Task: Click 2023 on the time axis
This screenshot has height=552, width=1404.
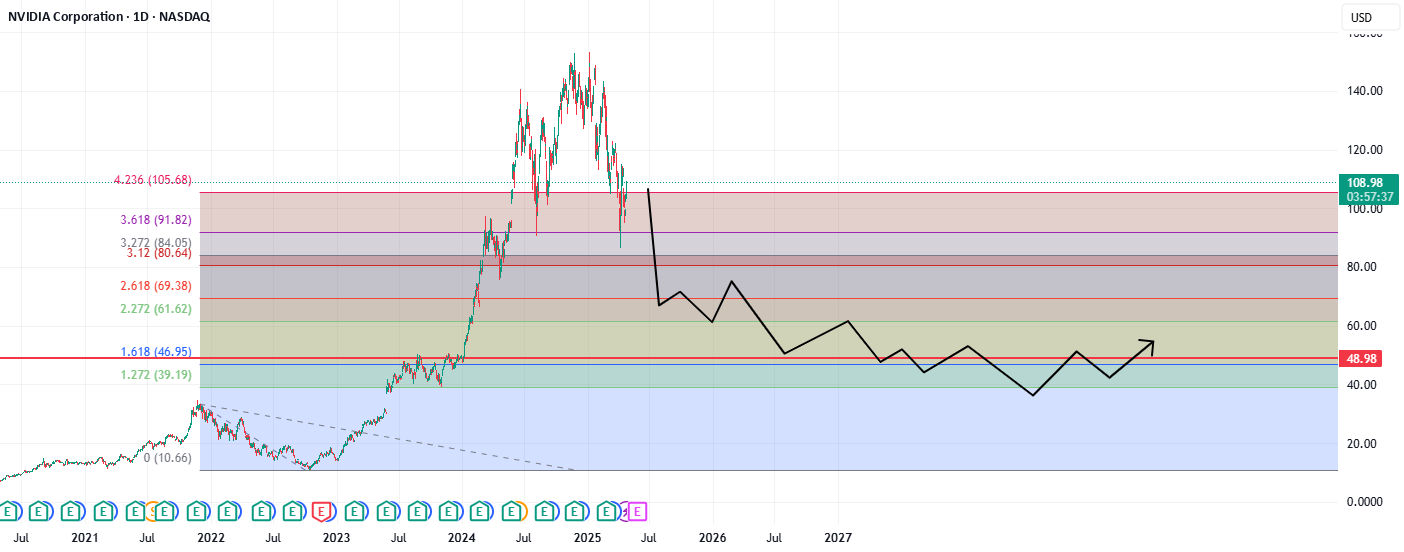Action: (x=336, y=538)
